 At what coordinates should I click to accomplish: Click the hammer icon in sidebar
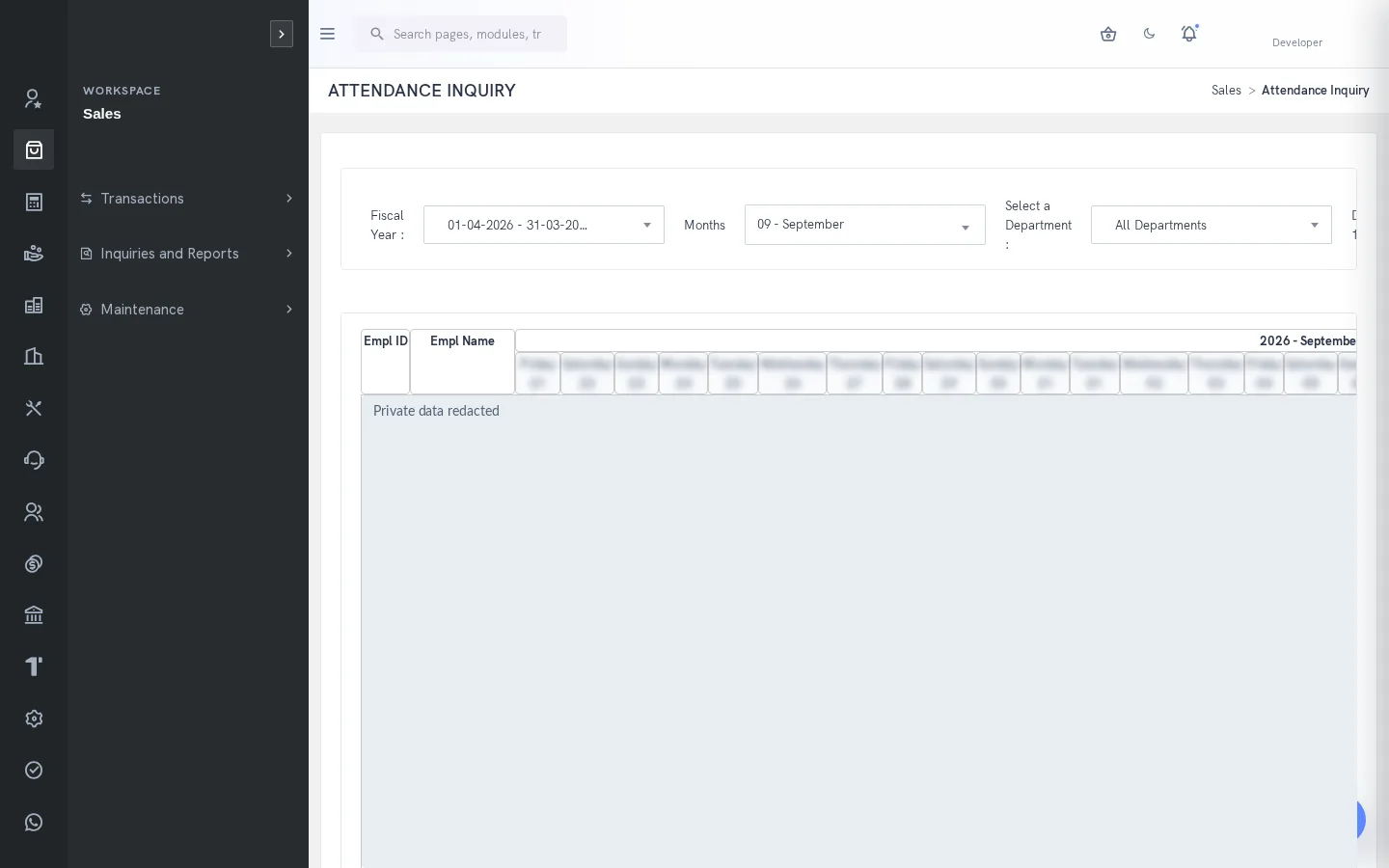click(x=34, y=666)
